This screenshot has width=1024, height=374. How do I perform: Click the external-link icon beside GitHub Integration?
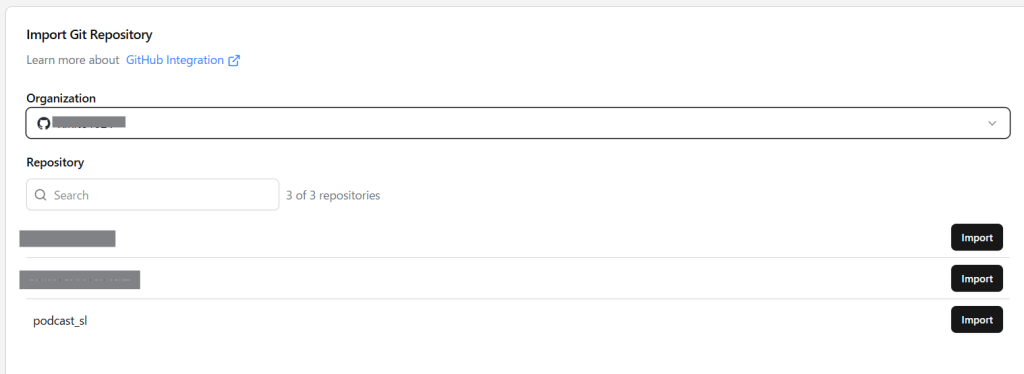coord(234,61)
